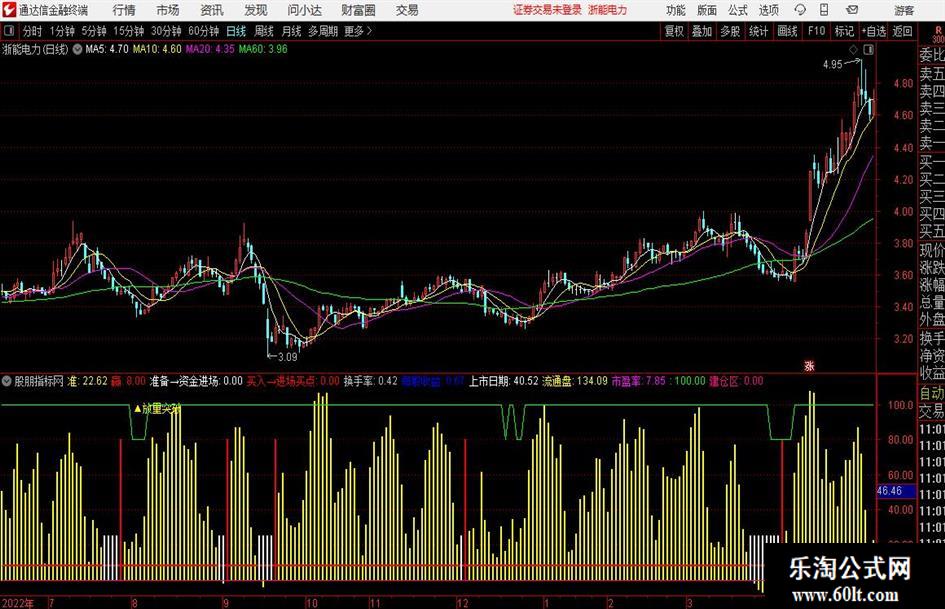Image resolution: width=945 pixels, height=609 pixels.
Task: Click the MA60: 3.96 value label
Action: 263,49
